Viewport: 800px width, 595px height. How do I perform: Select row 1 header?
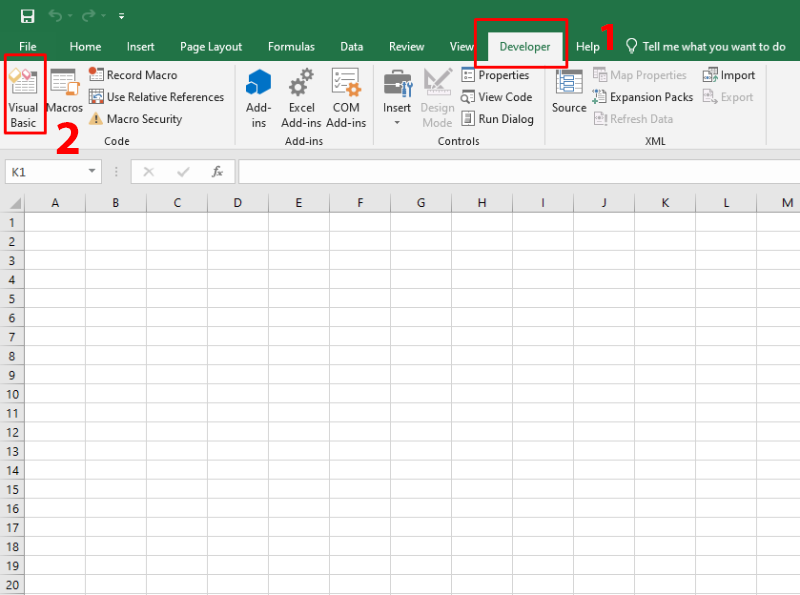12,222
